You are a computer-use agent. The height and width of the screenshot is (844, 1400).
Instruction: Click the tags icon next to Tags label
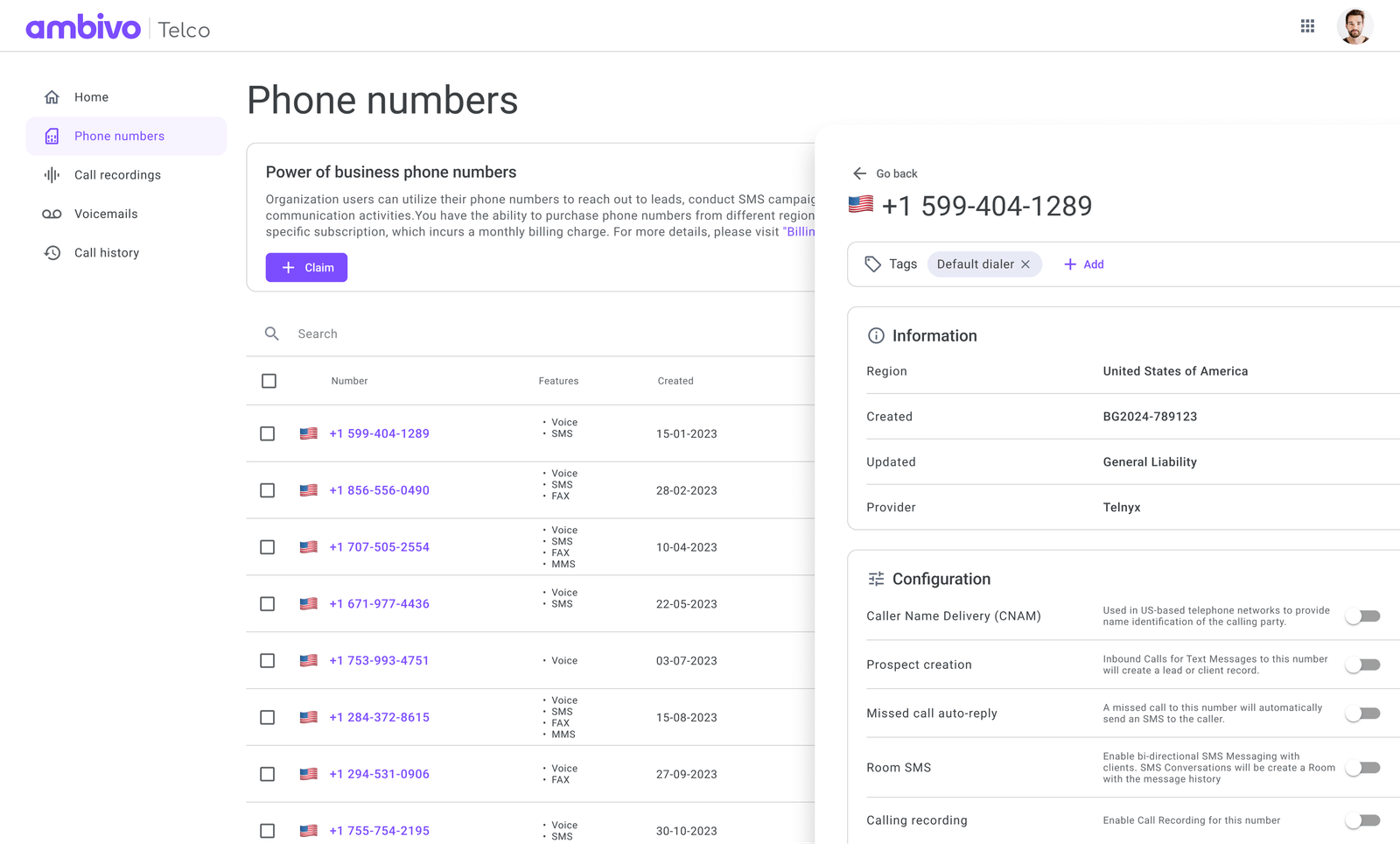[x=871, y=264]
